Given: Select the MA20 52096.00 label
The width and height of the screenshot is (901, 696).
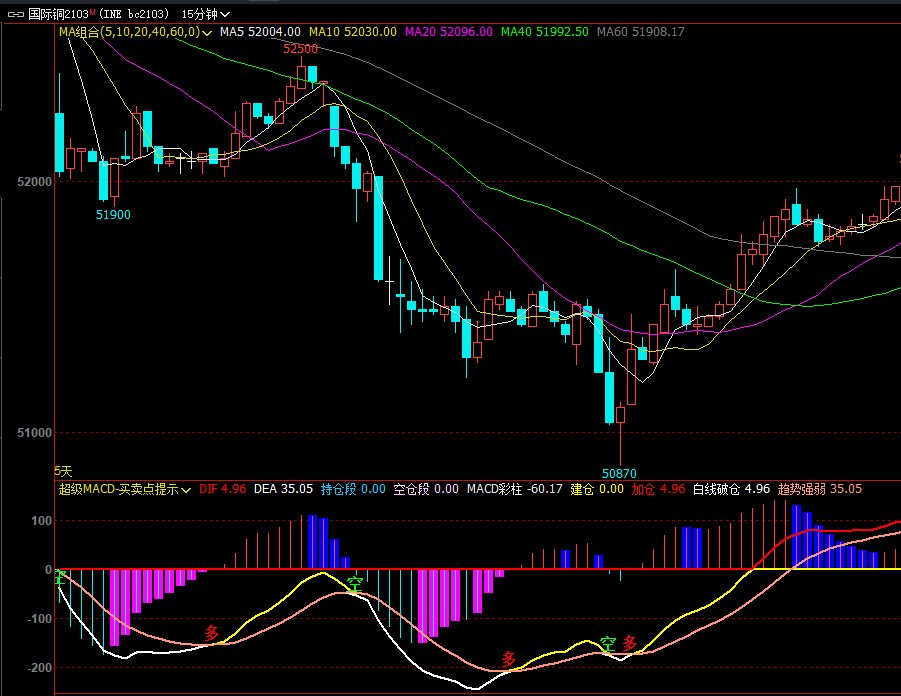Looking at the screenshot, I should [x=449, y=32].
